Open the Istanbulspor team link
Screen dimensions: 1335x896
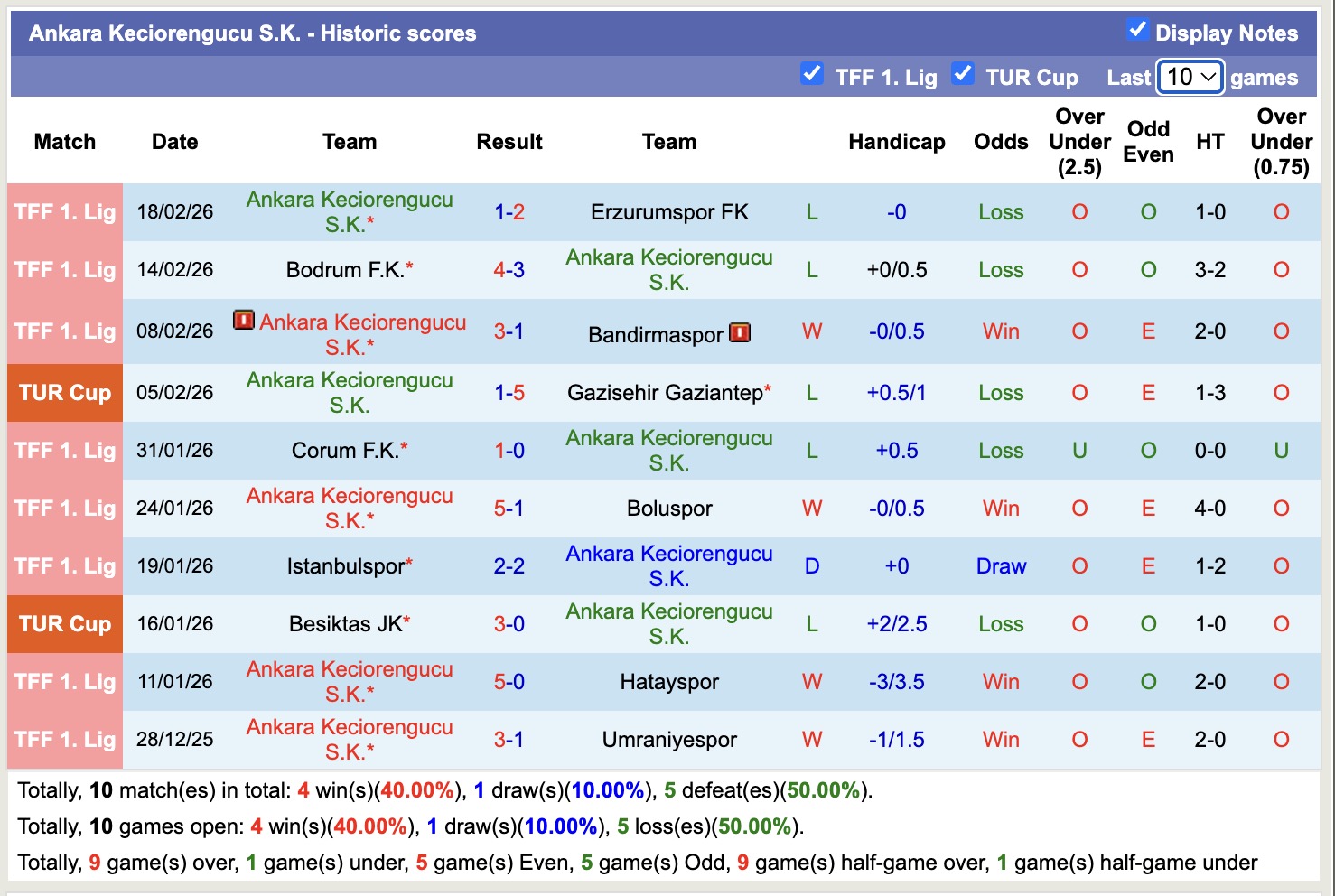pyautogui.click(x=348, y=566)
